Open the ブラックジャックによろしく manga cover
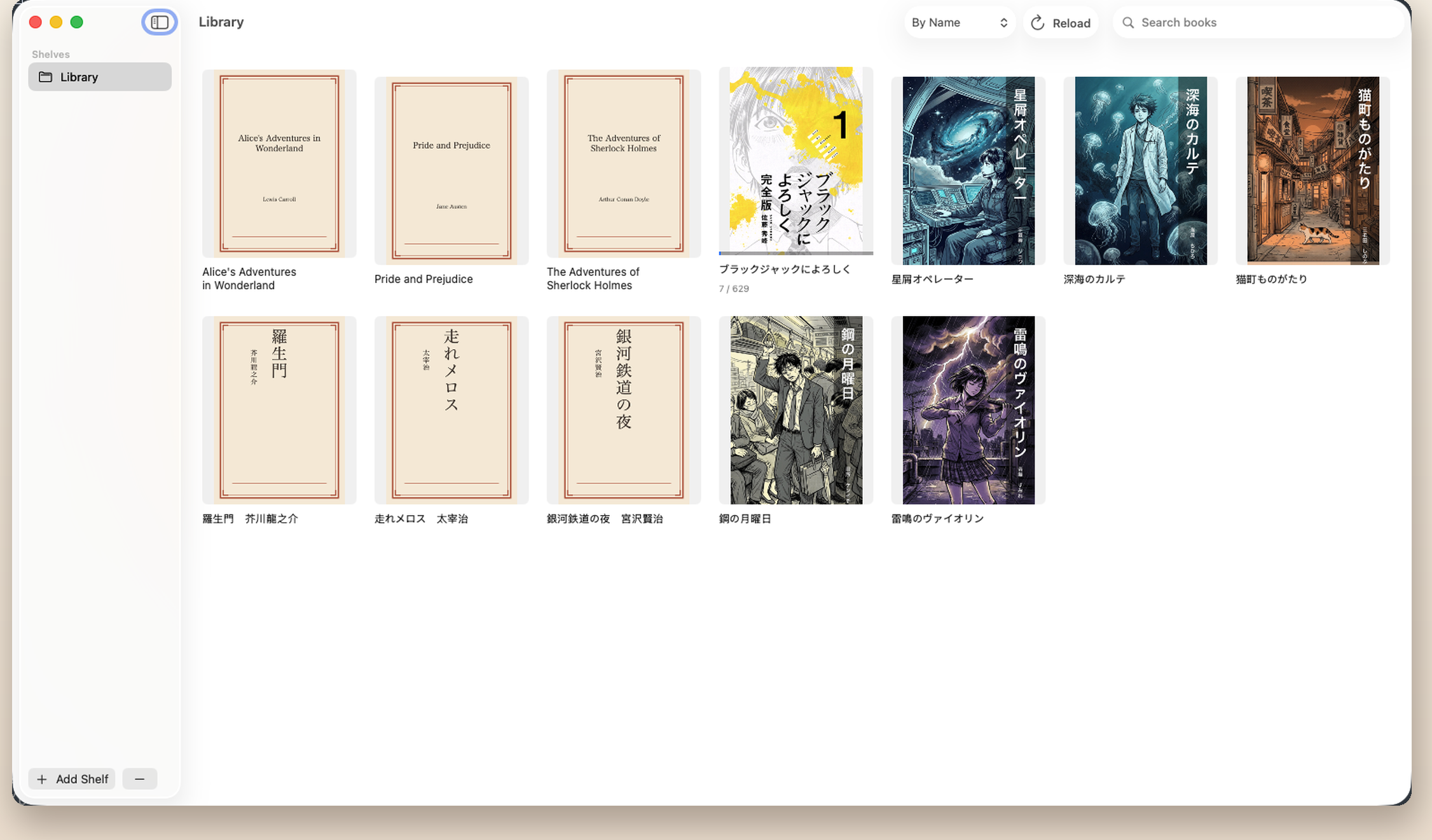Viewport: 1432px width, 840px height. [x=796, y=160]
